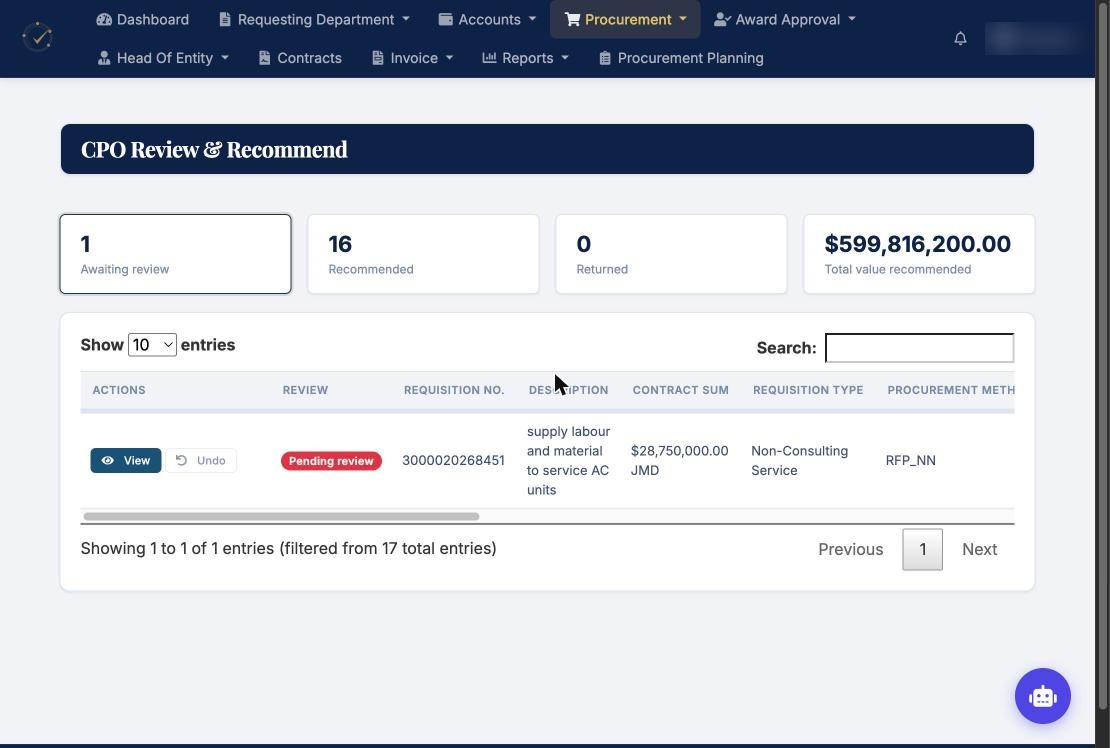1110x748 pixels.
Task: Sort by the Review column header
Action: [x=305, y=390]
